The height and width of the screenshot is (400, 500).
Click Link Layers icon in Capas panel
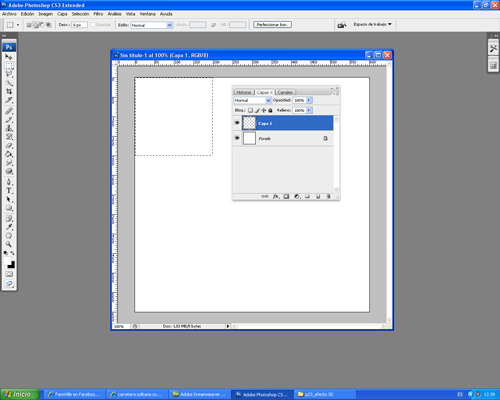[265, 197]
